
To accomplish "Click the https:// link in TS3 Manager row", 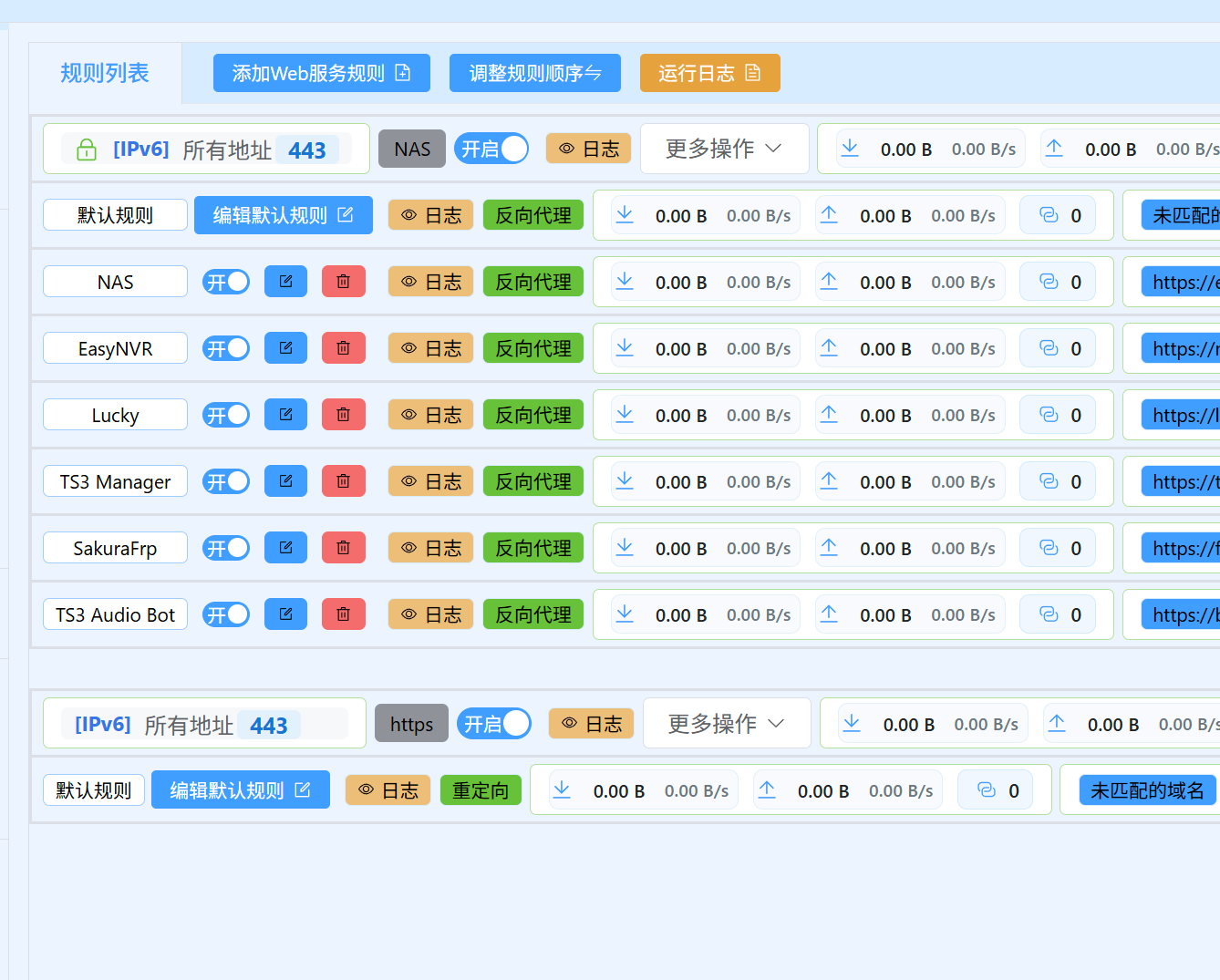I will tap(1181, 481).
